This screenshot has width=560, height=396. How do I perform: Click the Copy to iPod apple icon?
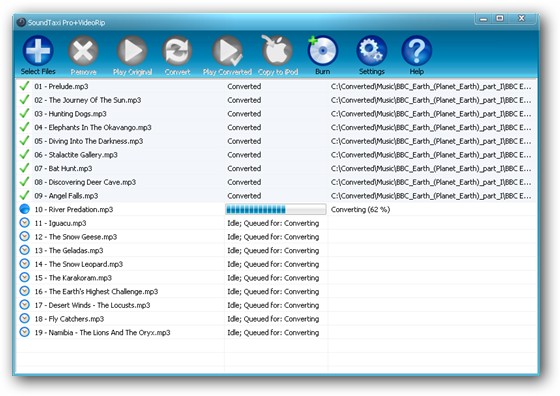[277, 50]
